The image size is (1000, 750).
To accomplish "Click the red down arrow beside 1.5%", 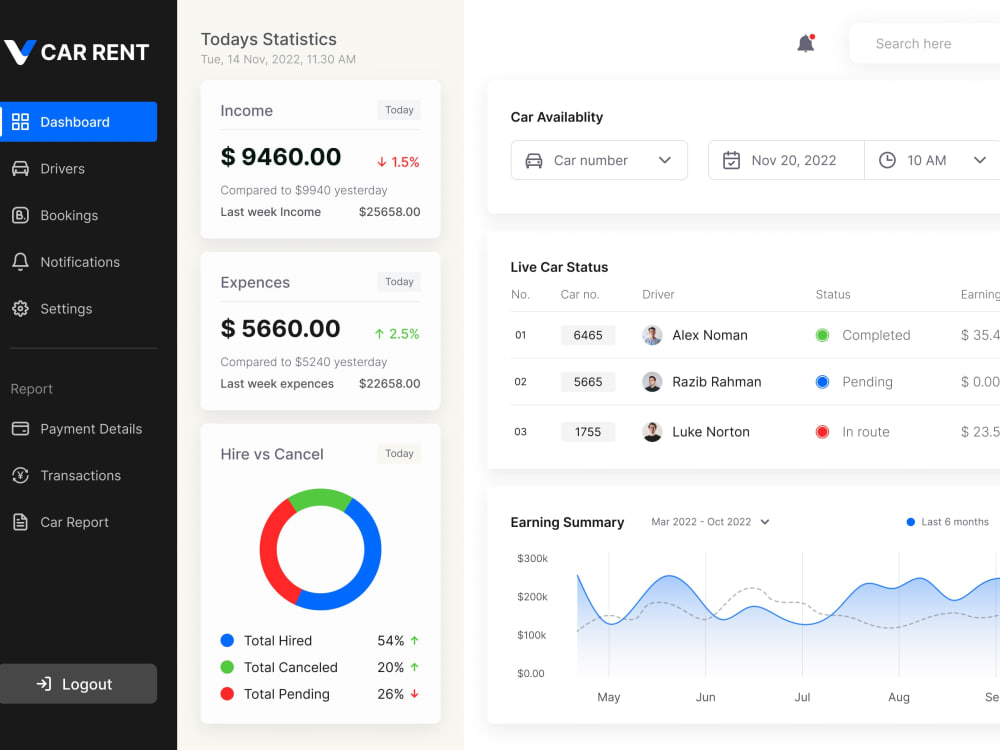I will (x=381, y=162).
